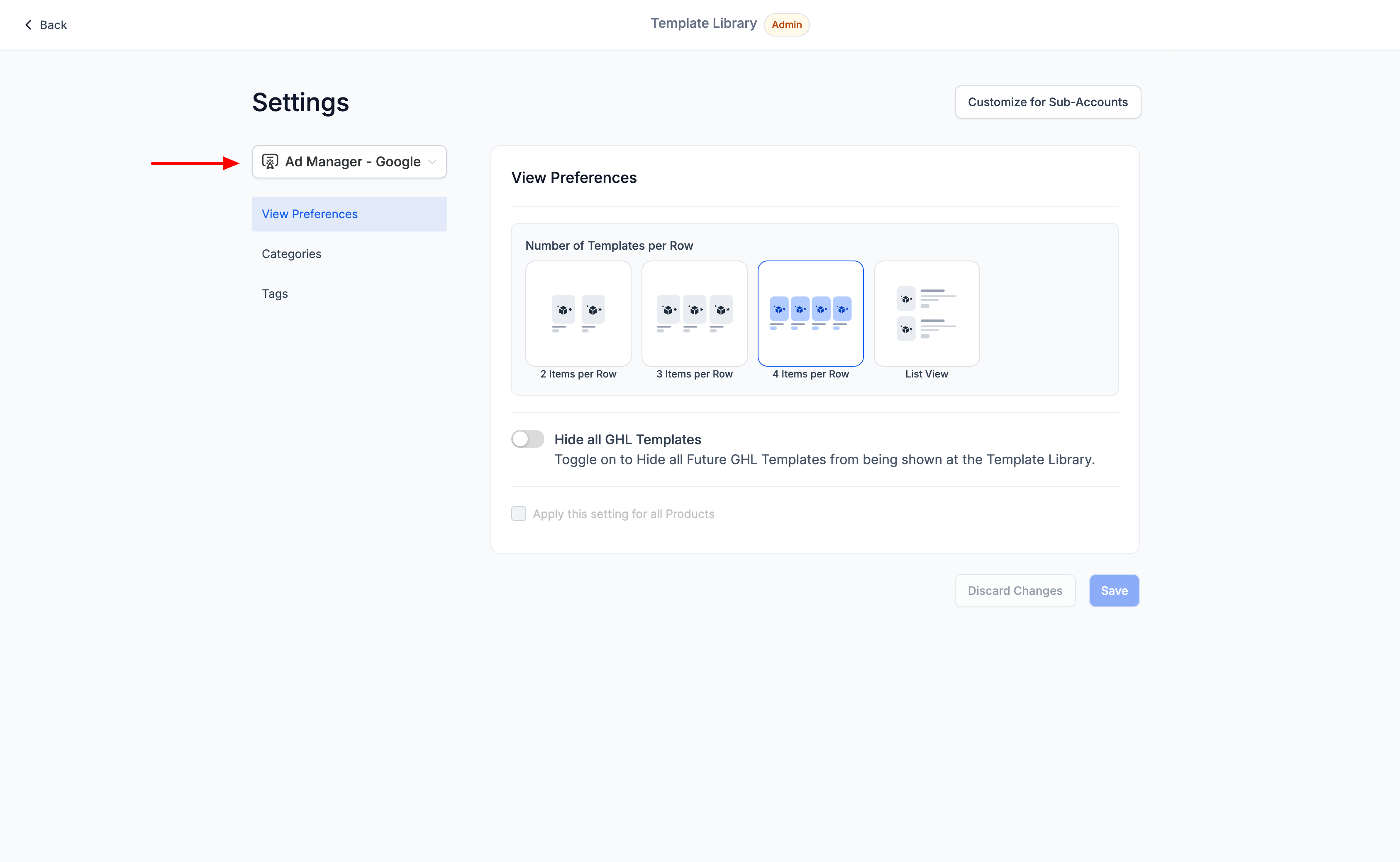Click the '4 Items per Row' label
This screenshot has height=862, width=1400.
click(810, 374)
